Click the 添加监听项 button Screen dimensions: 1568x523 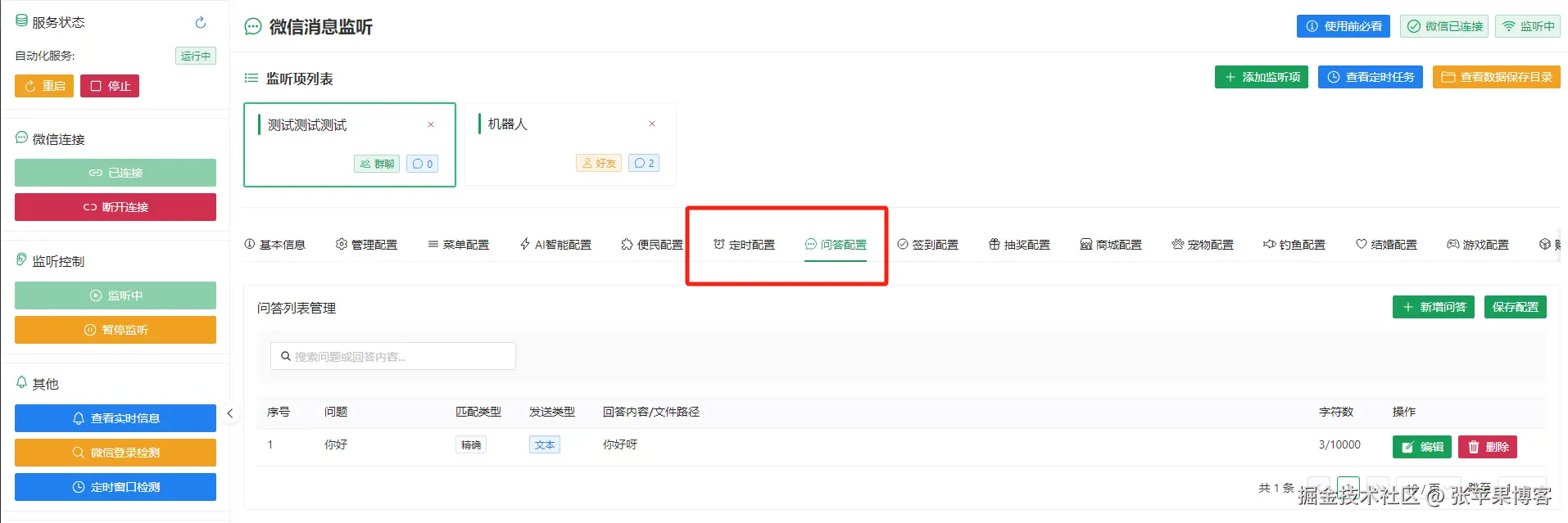click(x=1262, y=77)
